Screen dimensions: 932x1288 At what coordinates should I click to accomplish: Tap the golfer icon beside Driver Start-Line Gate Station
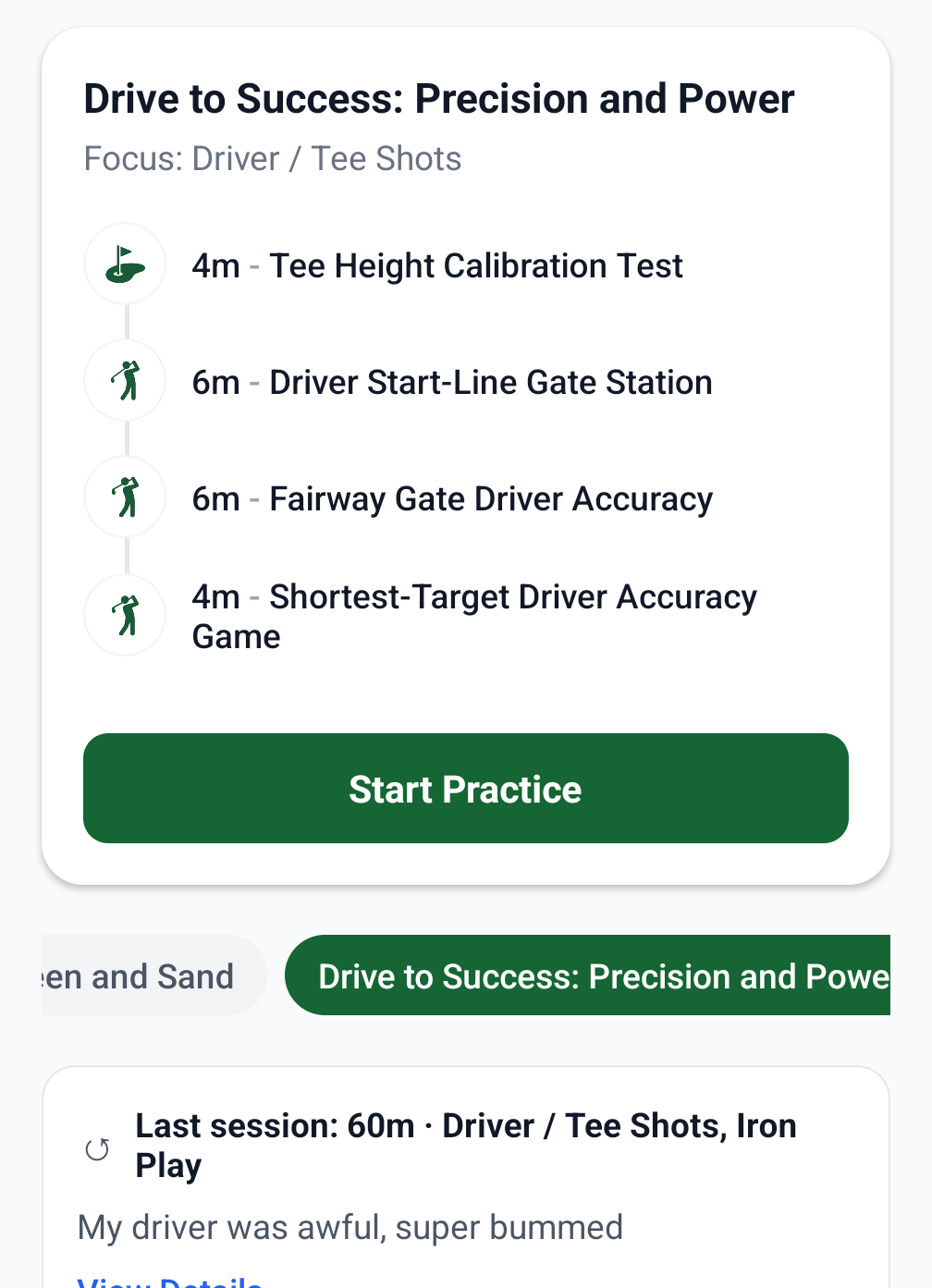coord(125,381)
